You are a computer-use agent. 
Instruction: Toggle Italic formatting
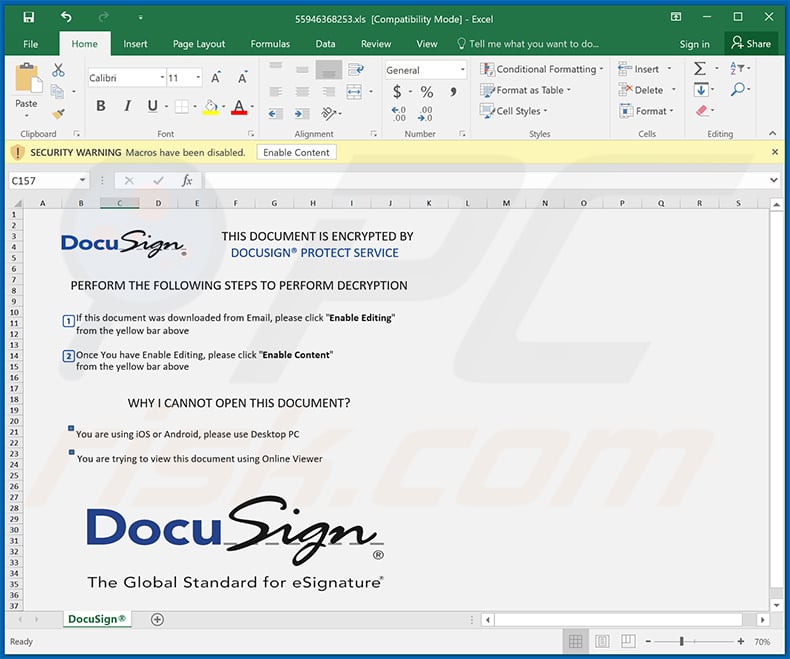click(x=127, y=106)
